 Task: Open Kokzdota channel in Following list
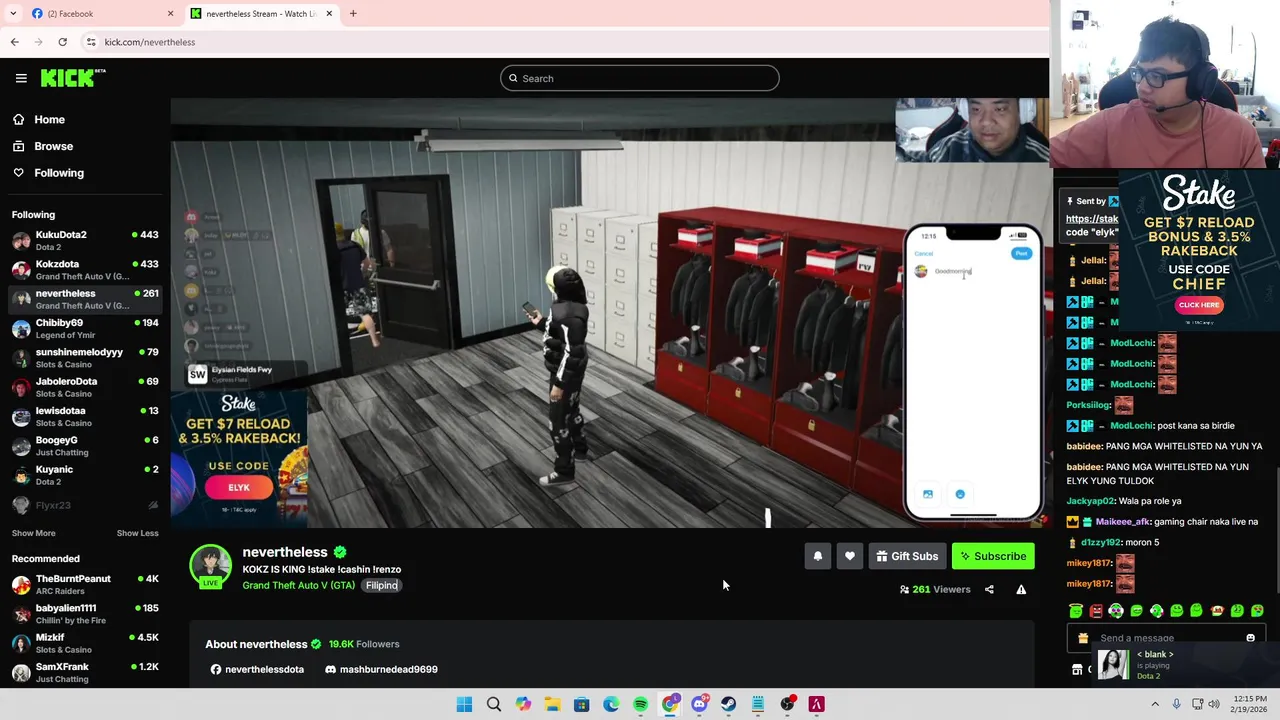85,270
